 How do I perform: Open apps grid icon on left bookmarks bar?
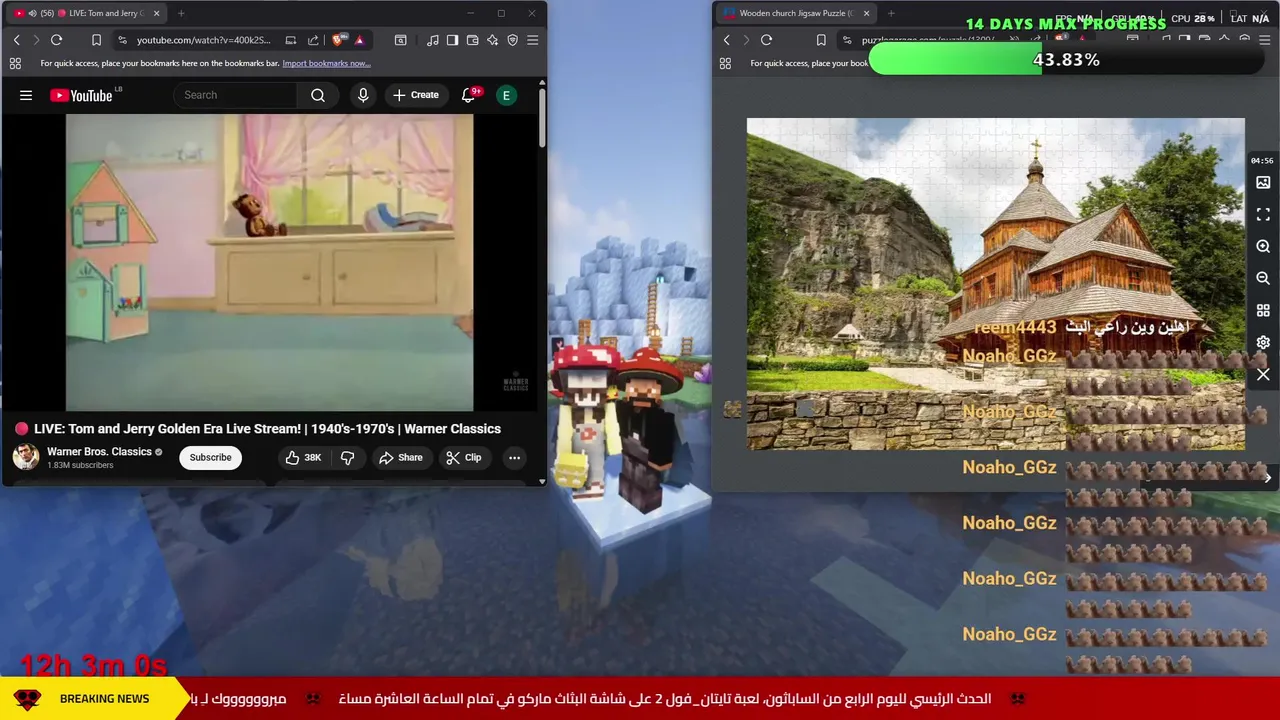[15, 63]
